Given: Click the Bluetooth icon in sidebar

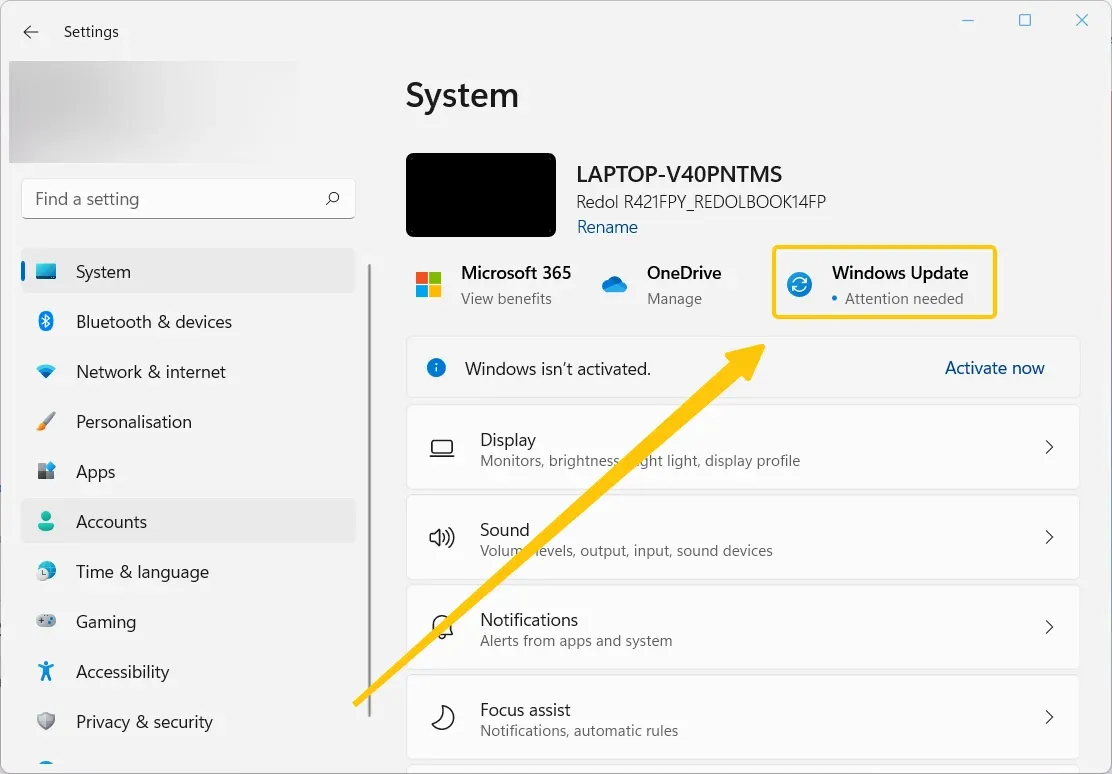Looking at the screenshot, I should point(46,321).
